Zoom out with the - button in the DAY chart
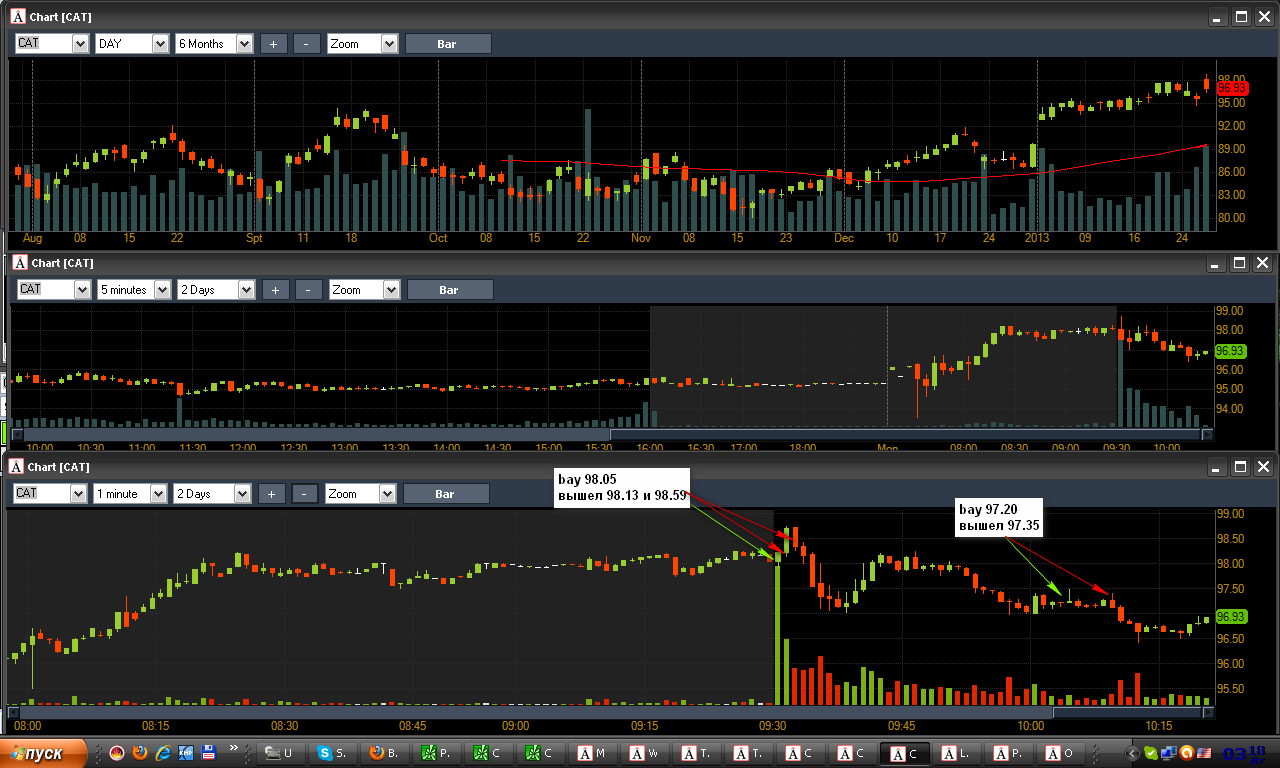The width and height of the screenshot is (1280, 768). pyautogui.click(x=307, y=43)
